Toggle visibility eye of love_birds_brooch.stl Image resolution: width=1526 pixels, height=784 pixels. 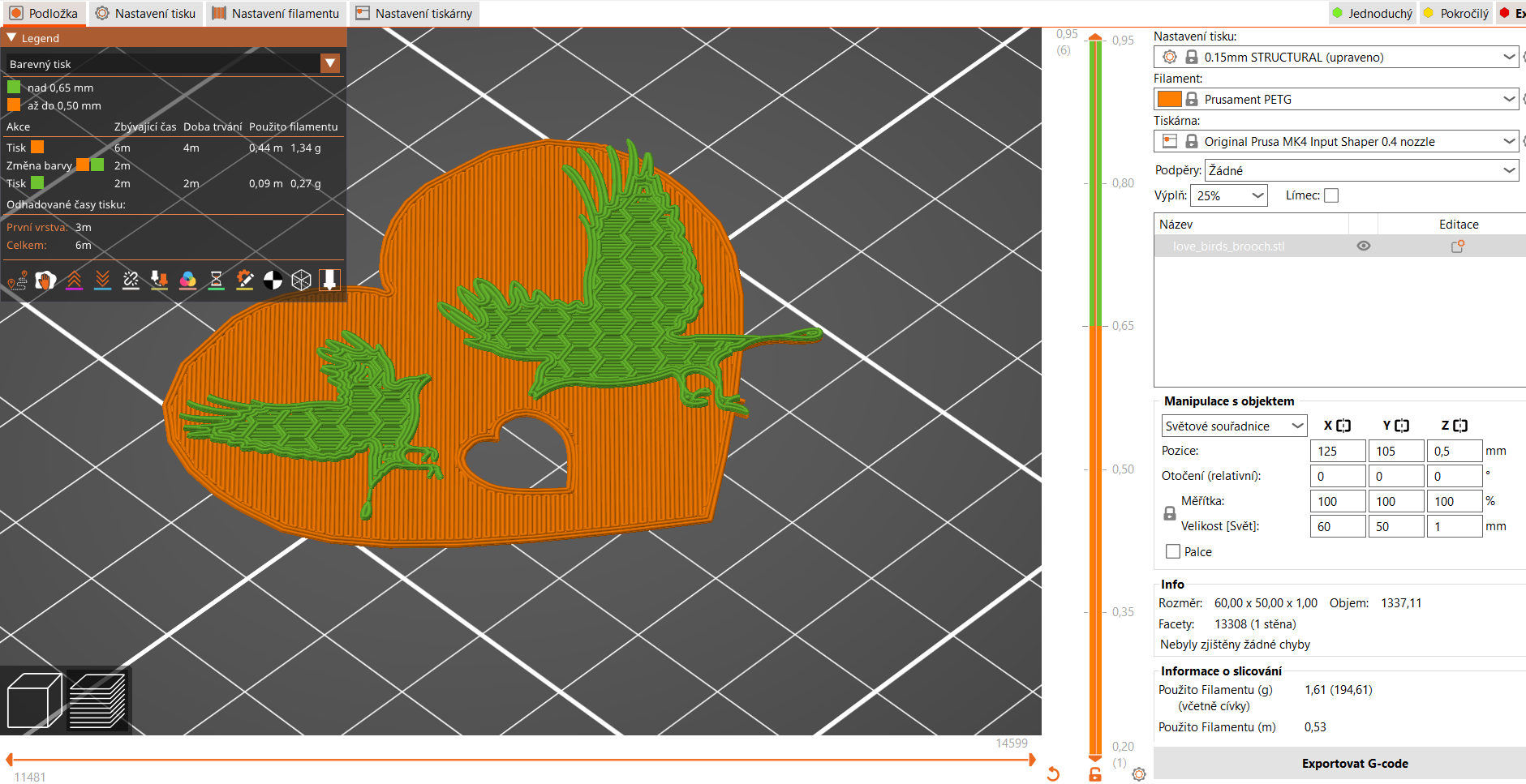1364,246
